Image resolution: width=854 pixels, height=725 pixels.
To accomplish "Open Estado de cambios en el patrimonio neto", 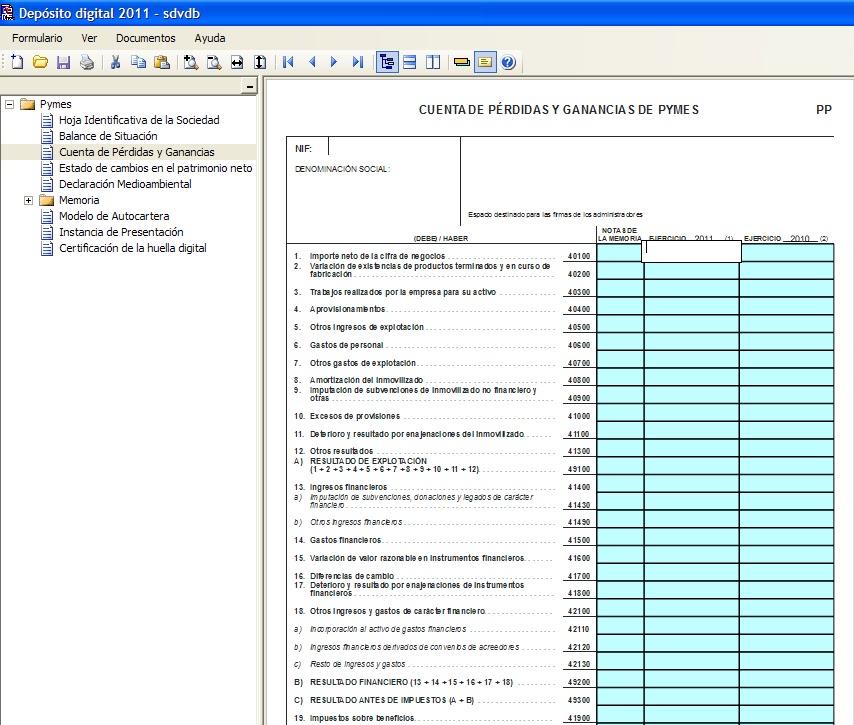I will 155,168.
